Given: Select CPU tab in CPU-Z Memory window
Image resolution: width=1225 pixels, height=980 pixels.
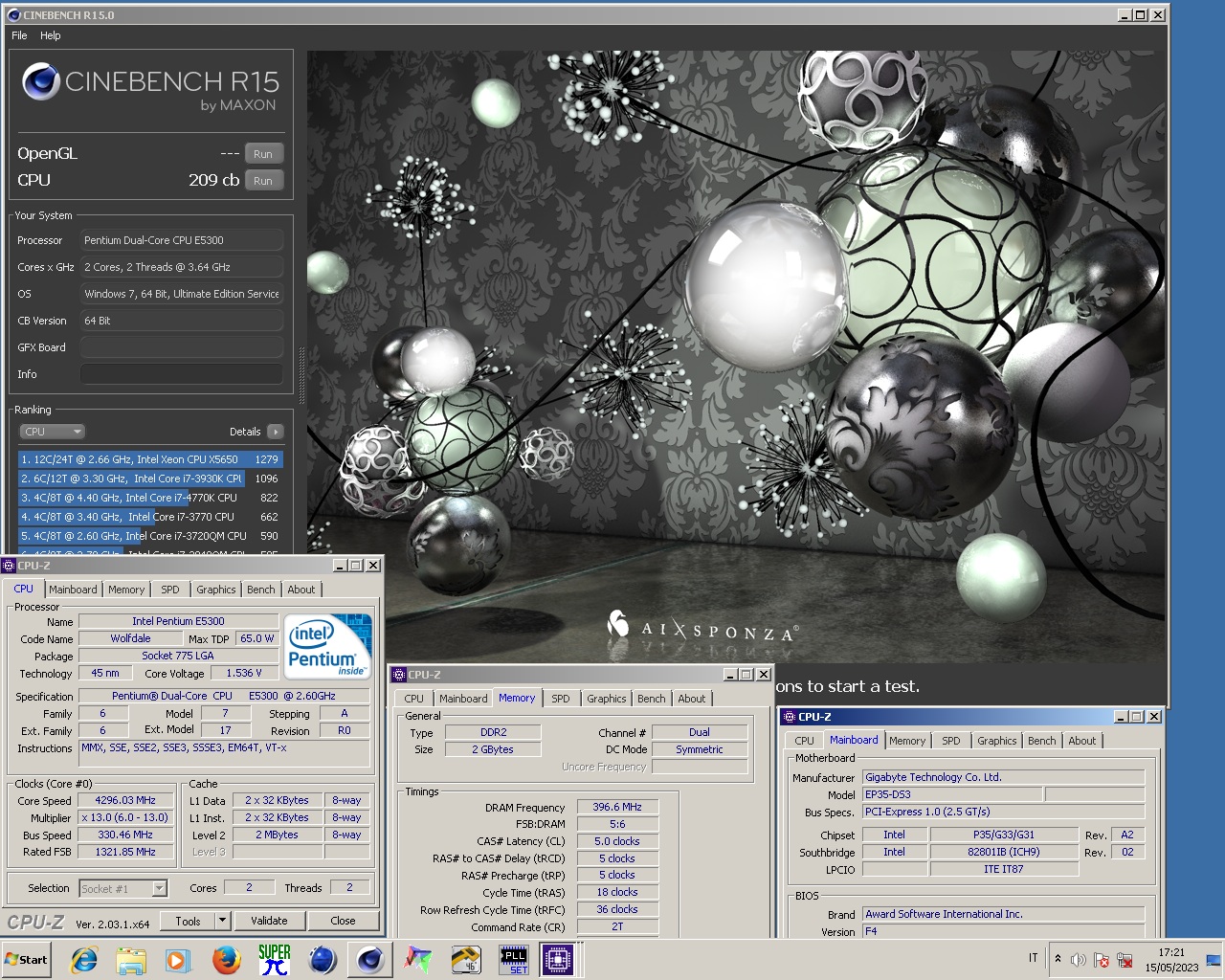Looking at the screenshot, I should (x=414, y=699).
